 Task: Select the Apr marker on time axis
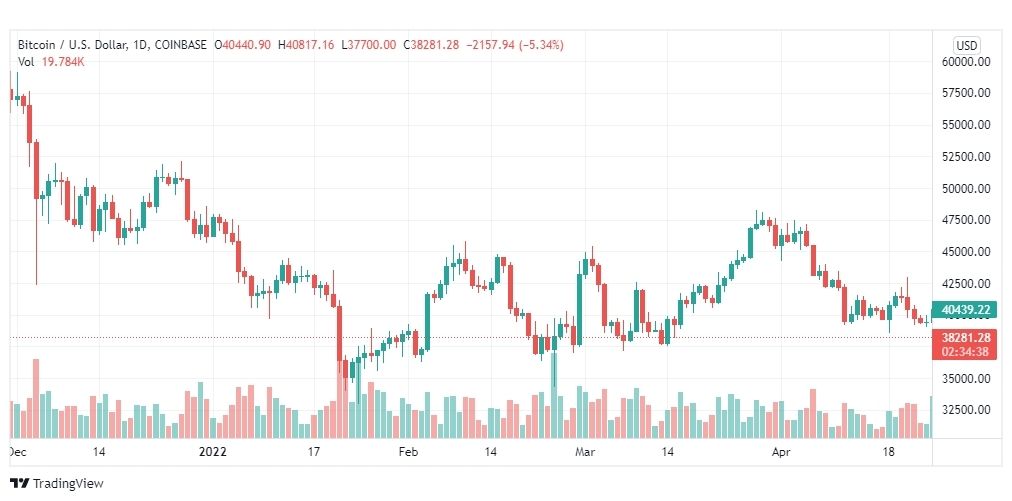(x=781, y=452)
